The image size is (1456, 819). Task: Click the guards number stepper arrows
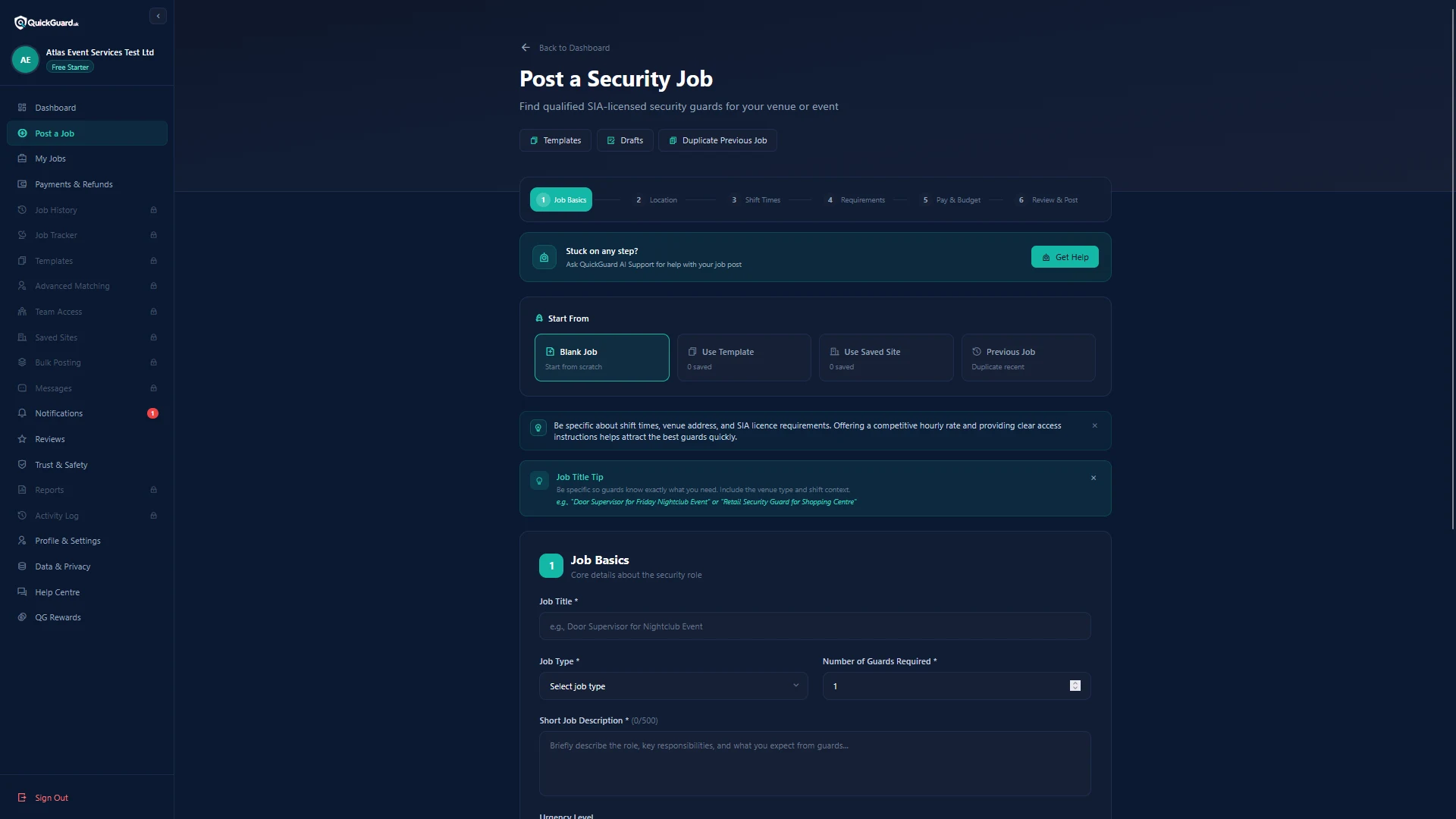[x=1075, y=686]
